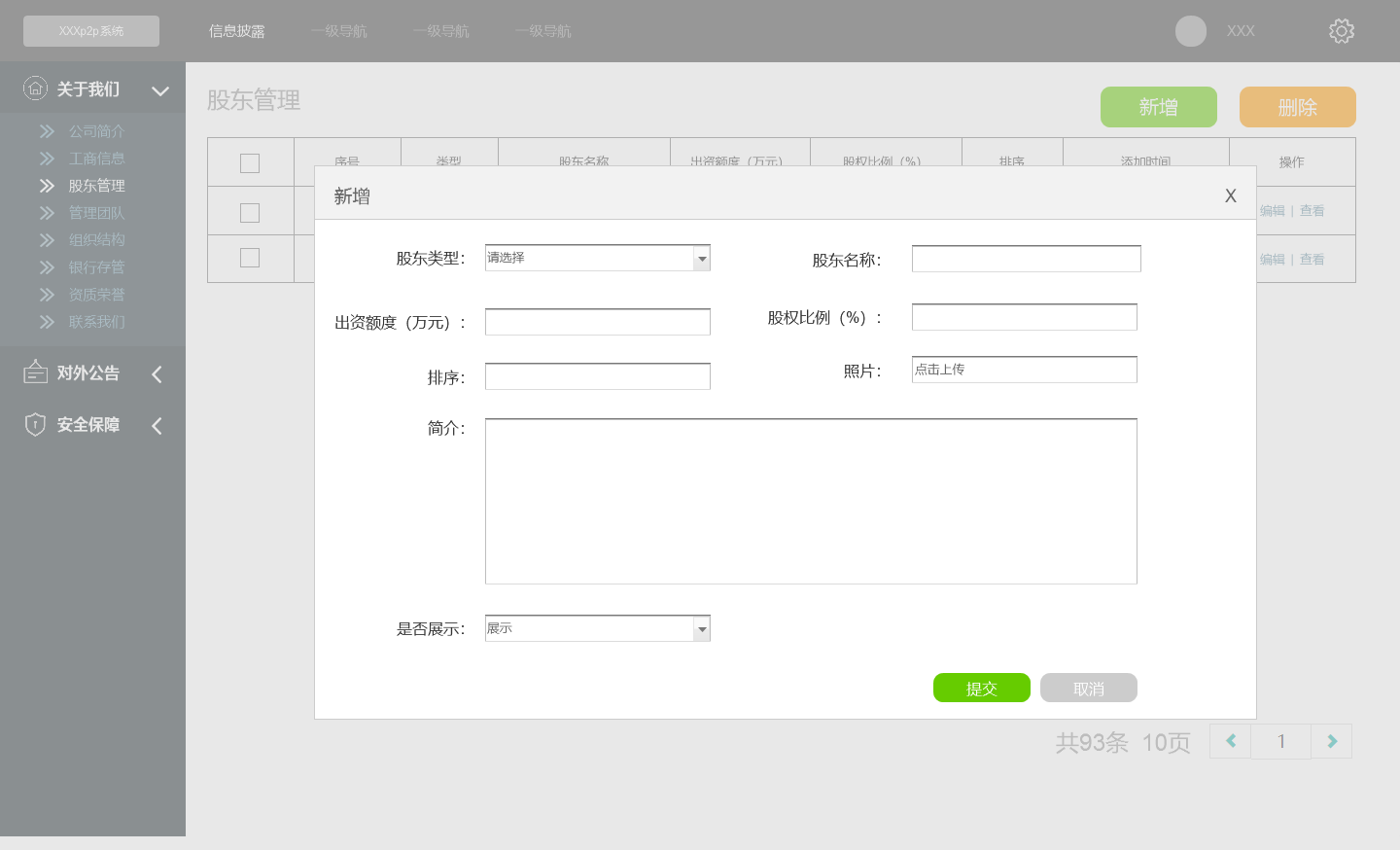Collapse the 关于我们 sidebar section
This screenshot has height=850, width=1400.
pos(160,90)
